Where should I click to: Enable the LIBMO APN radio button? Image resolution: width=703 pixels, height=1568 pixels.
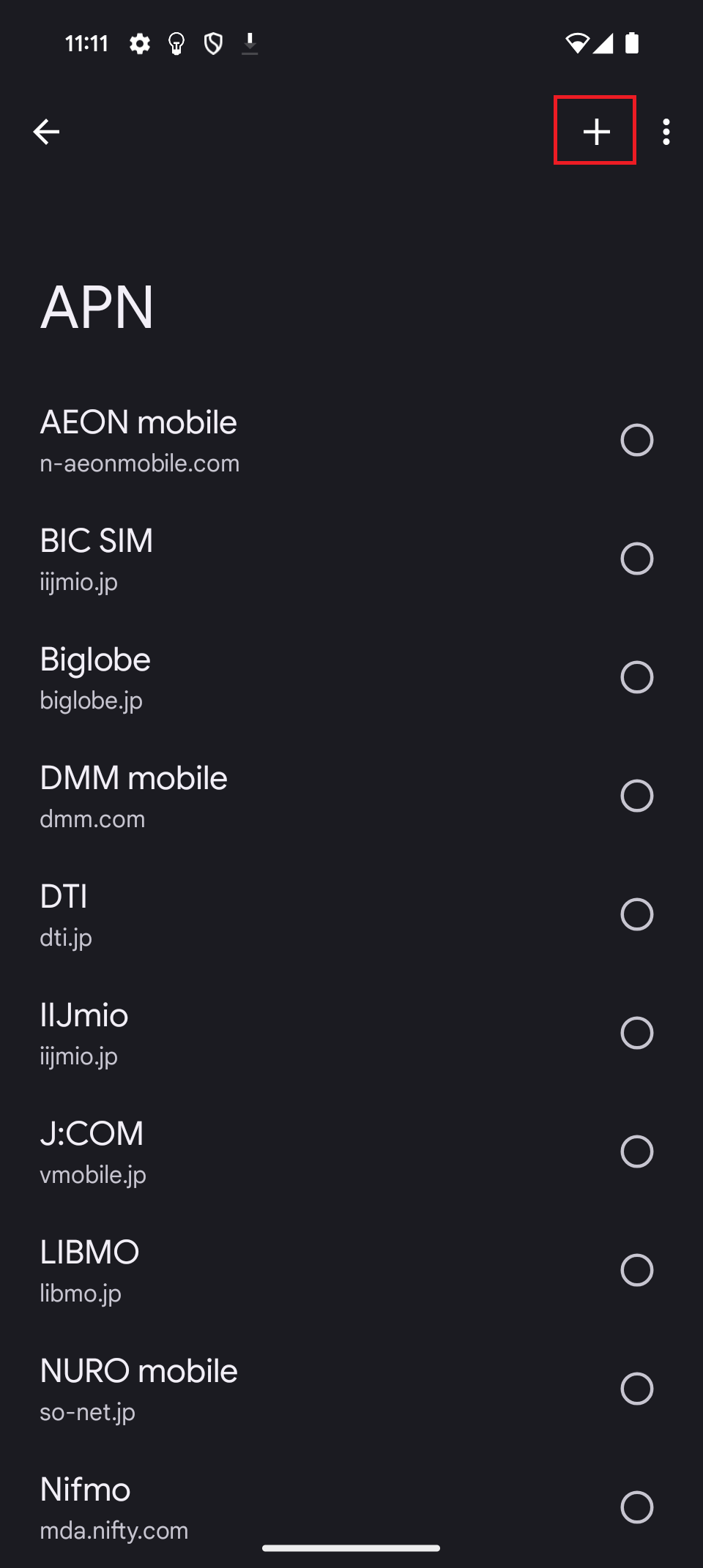(x=636, y=1270)
